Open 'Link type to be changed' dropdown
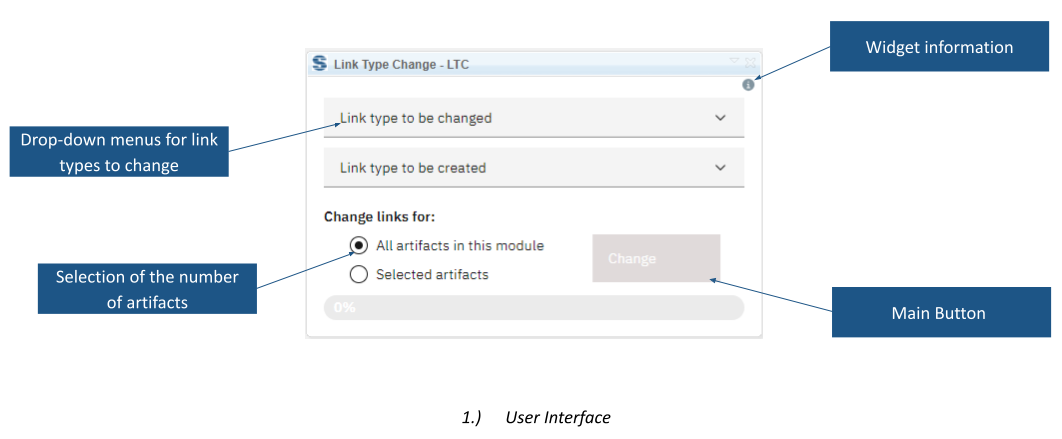 pyautogui.click(x=534, y=118)
